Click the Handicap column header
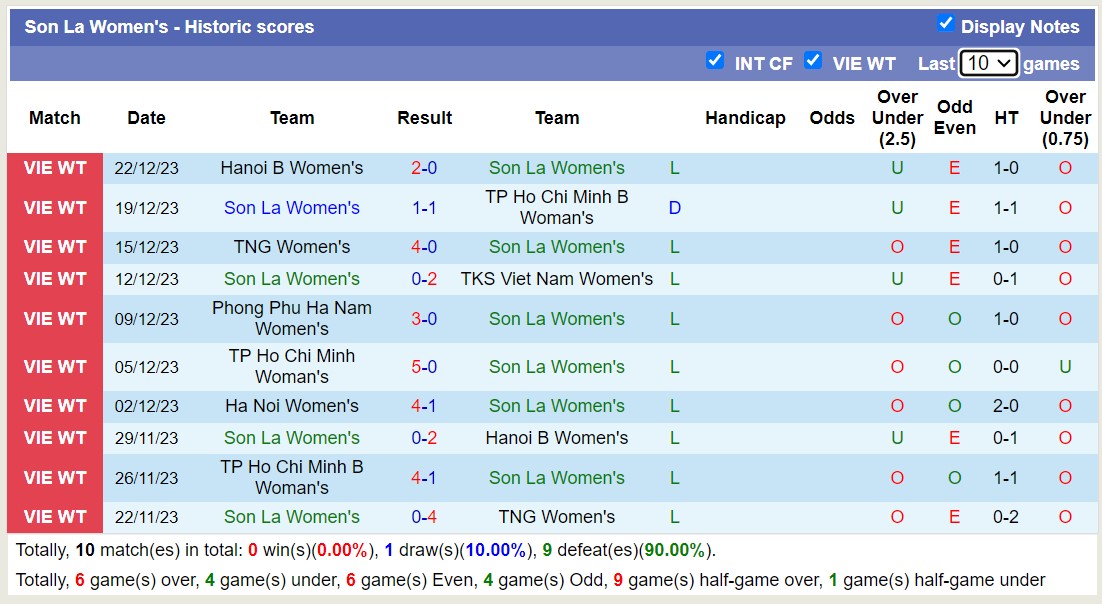The width and height of the screenshot is (1102, 604). (x=745, y=118)
